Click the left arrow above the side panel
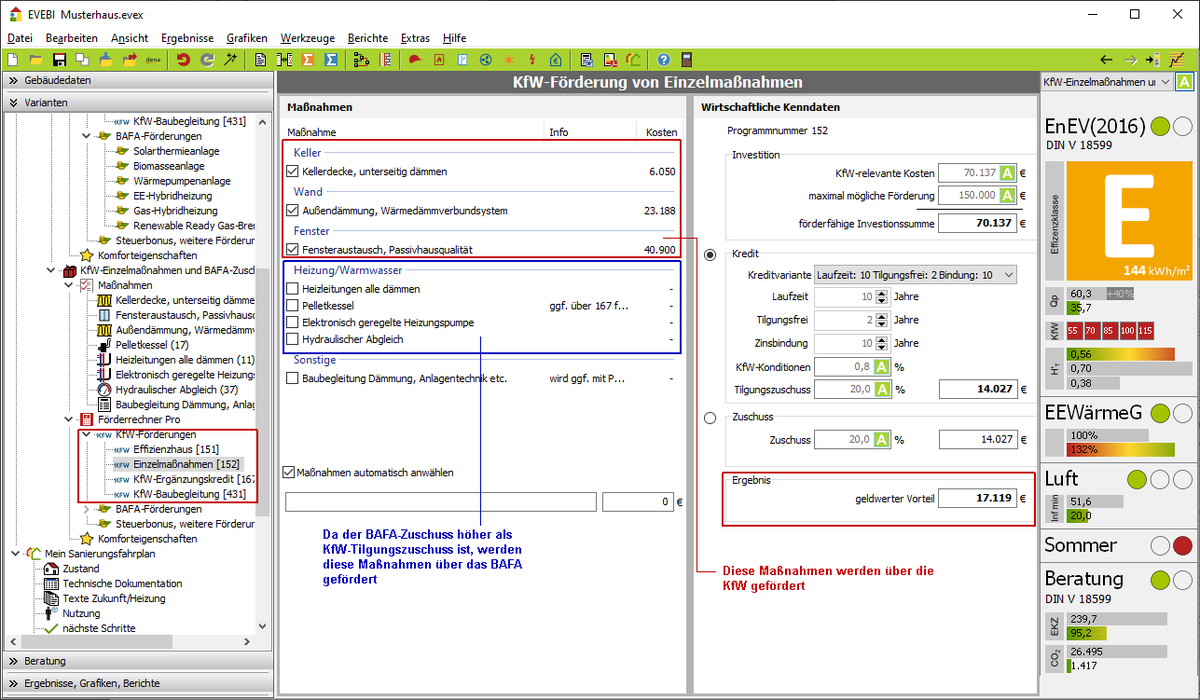Screen dimensions: 1200x700 point(1106,60)
